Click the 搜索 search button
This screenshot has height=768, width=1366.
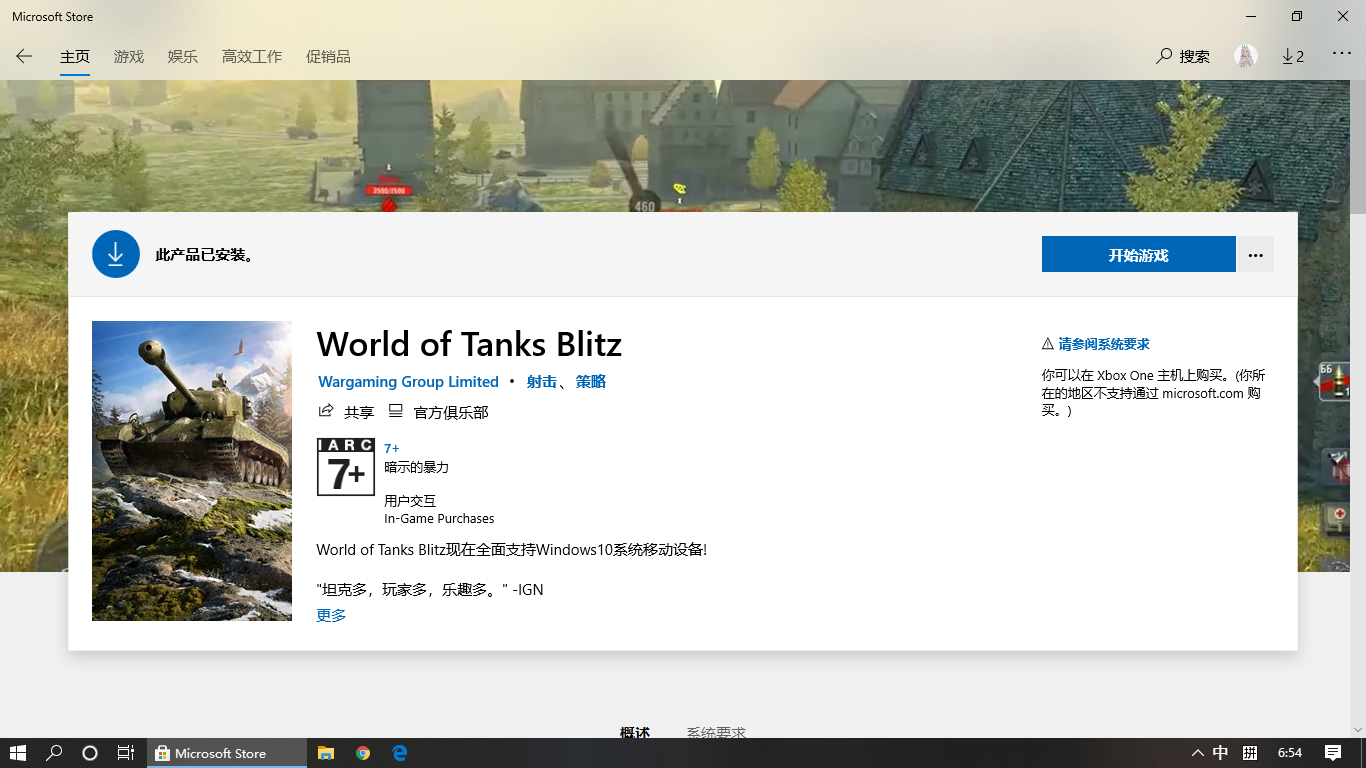point(1183,56)
